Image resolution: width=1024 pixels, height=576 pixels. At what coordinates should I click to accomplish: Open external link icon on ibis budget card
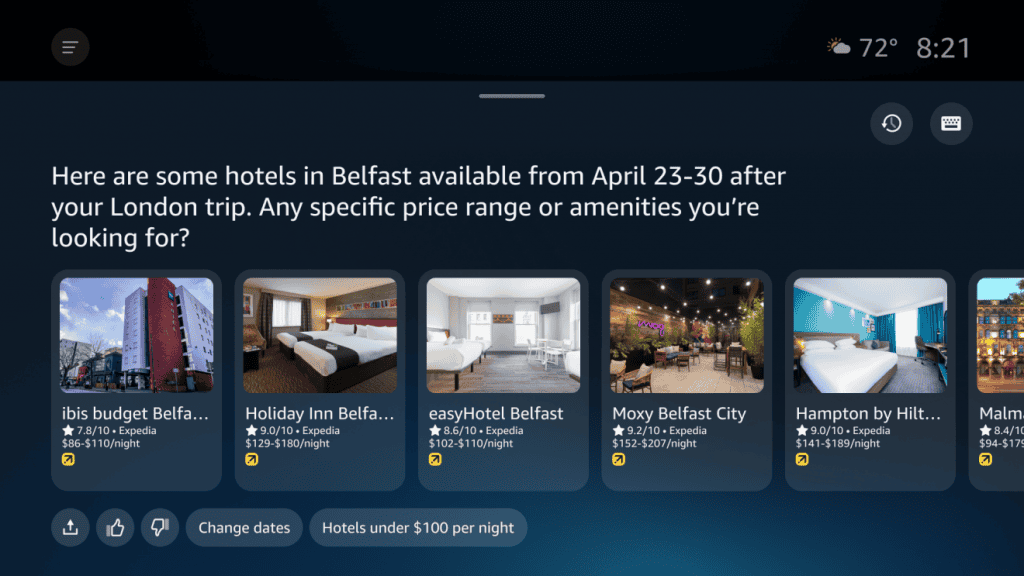click(69, 460)
